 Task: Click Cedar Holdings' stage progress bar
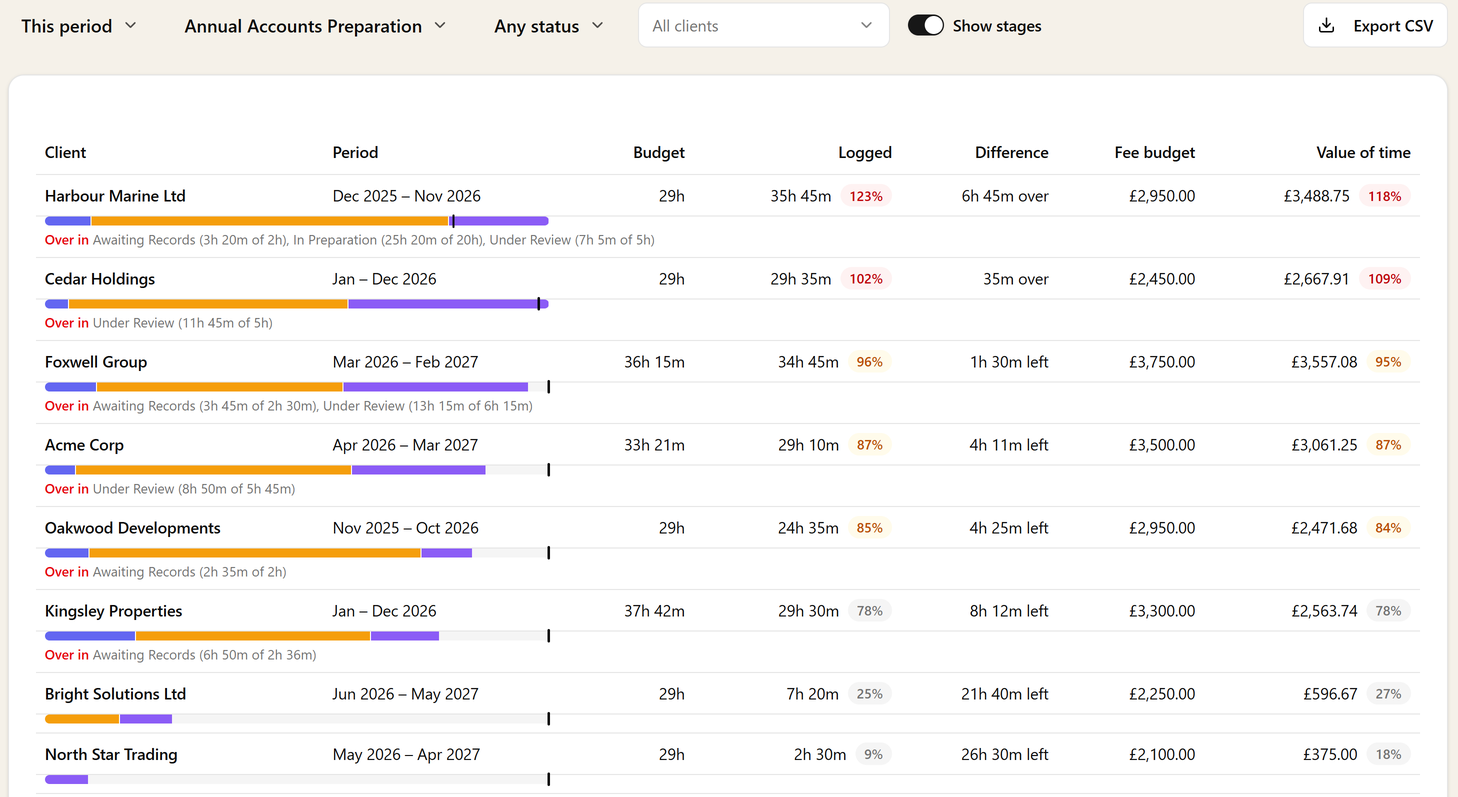pyautogui.click(x=297, y=304)
